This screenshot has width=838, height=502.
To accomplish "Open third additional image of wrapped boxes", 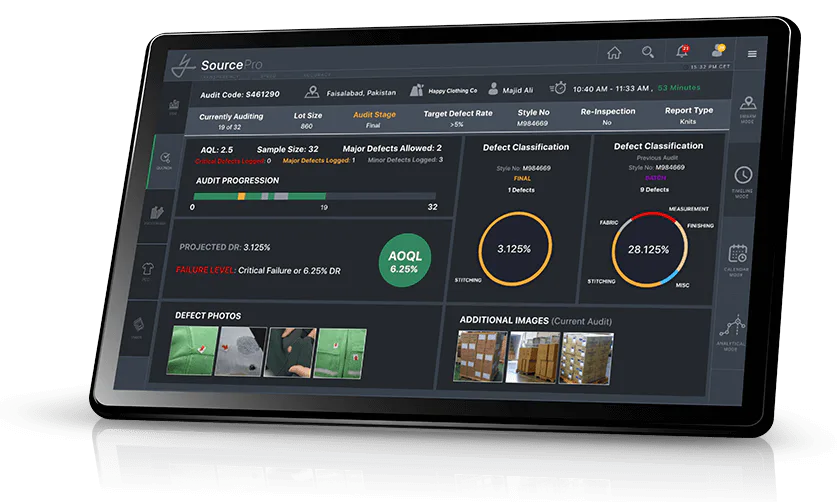I will [x=586, y=358].
